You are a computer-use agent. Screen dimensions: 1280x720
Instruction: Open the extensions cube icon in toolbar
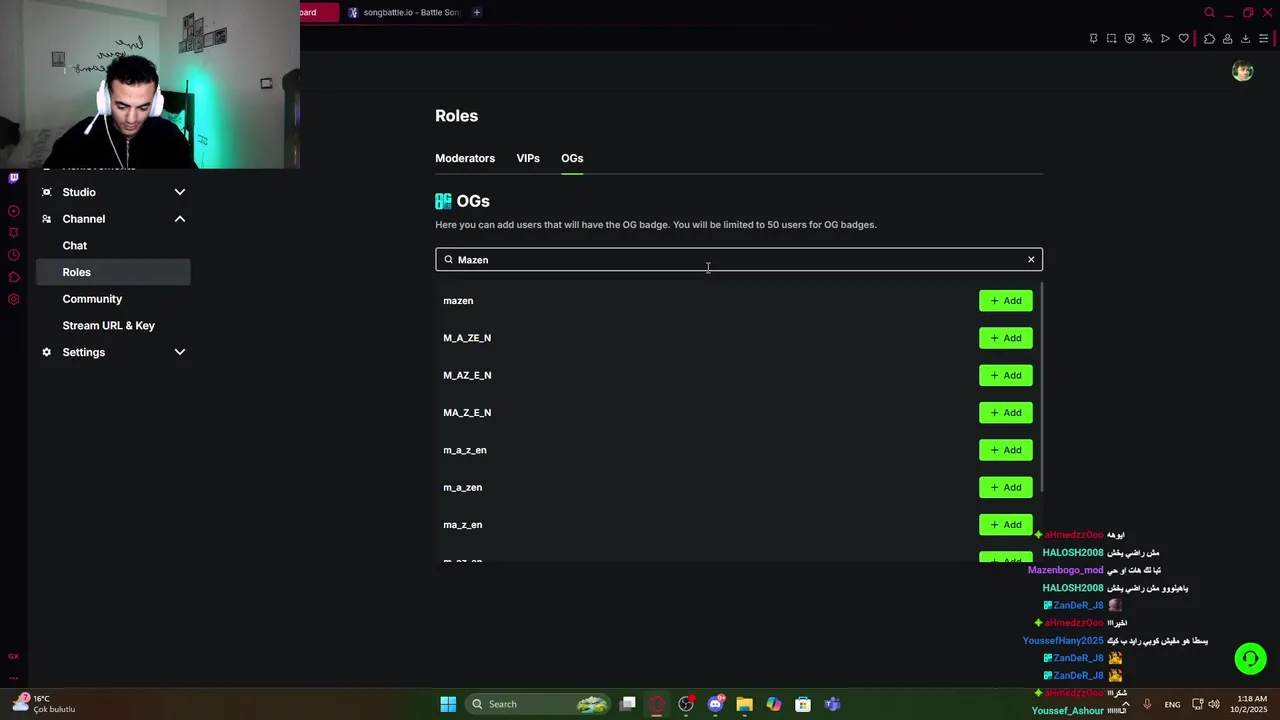(x=1209, y=39)
